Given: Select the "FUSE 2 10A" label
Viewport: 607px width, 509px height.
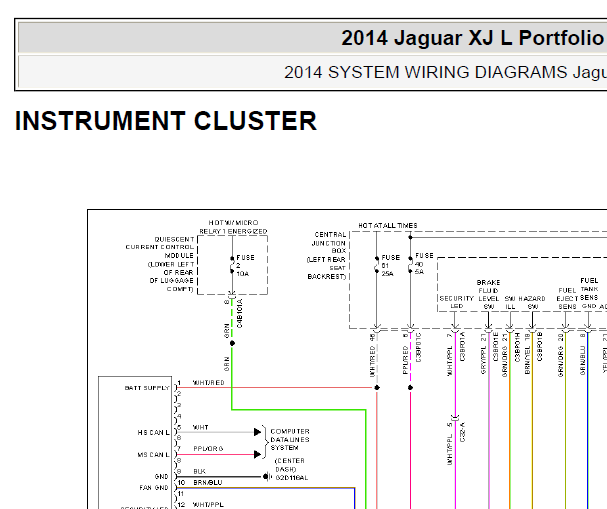Looking at the screenshot, I should tap(245, 266).
